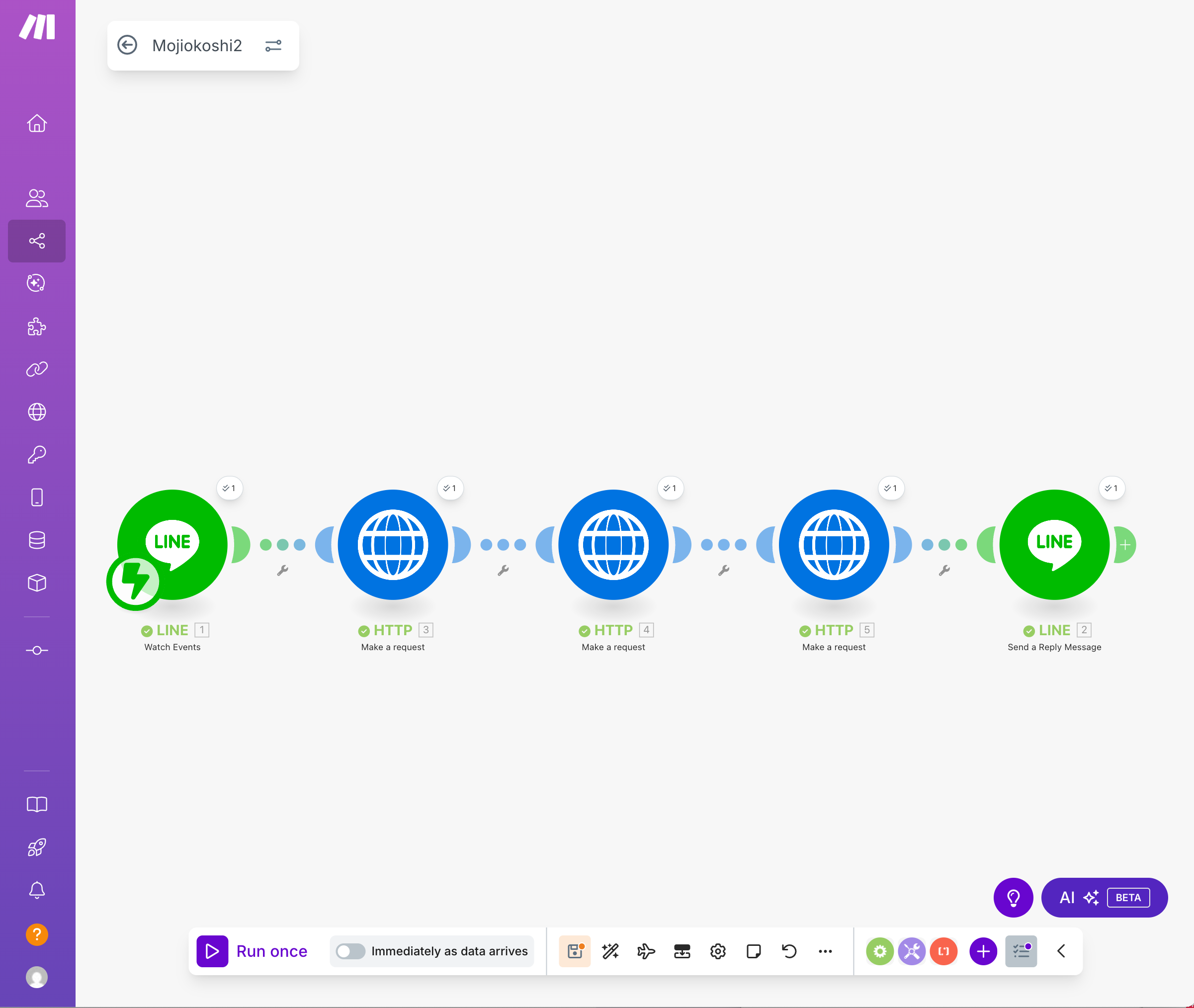
Task: Open the green Flow control tools icon
Action: 880,951
